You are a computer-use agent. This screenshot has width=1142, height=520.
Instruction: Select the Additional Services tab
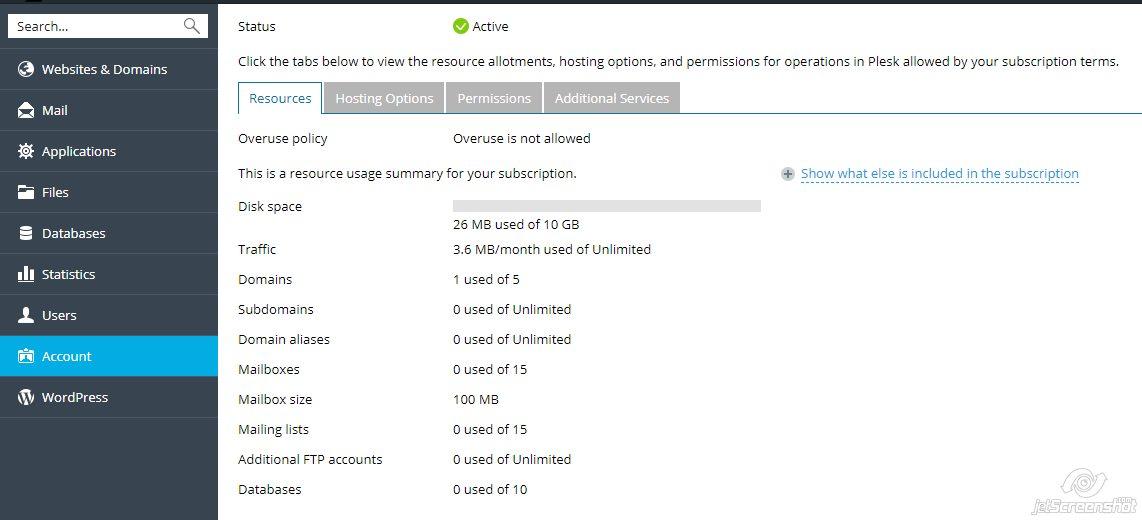pos(612,98)
